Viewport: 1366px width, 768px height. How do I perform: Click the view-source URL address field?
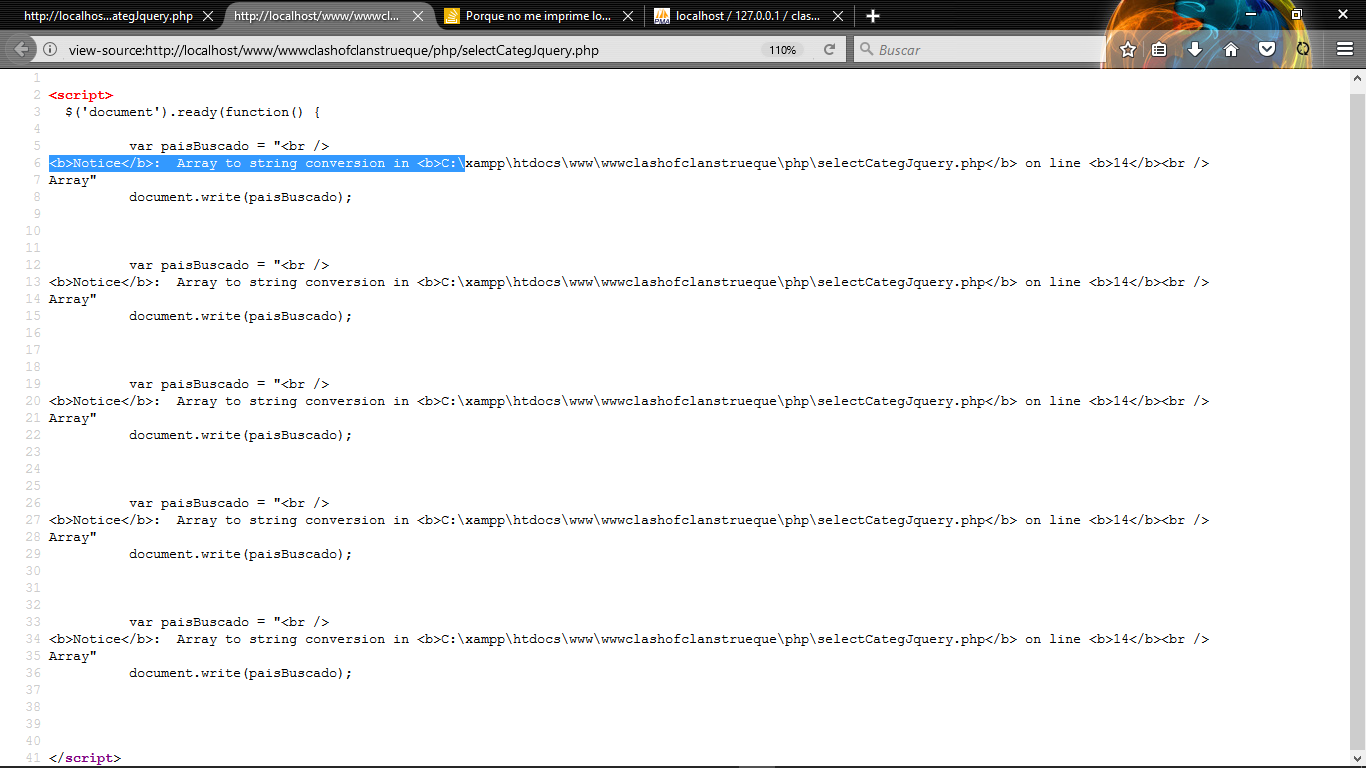410,50
